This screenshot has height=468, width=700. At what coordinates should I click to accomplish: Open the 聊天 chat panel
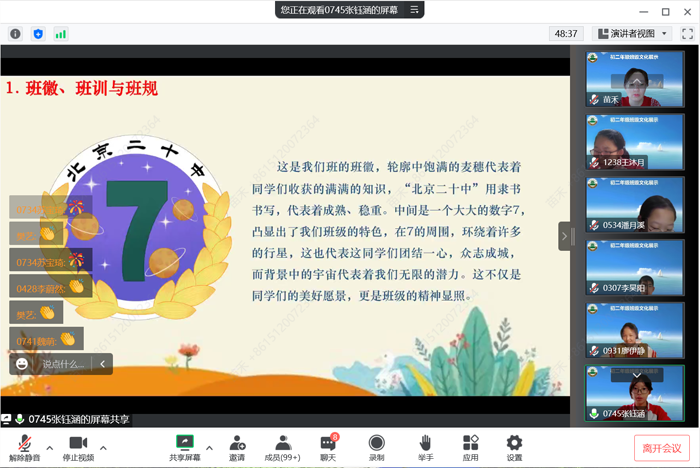328,448
